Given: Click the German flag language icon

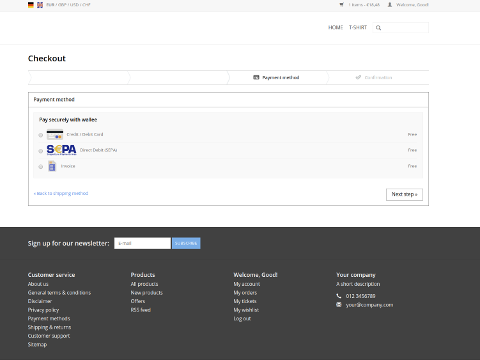Looking at the screenshot, I should coord(31,5).
